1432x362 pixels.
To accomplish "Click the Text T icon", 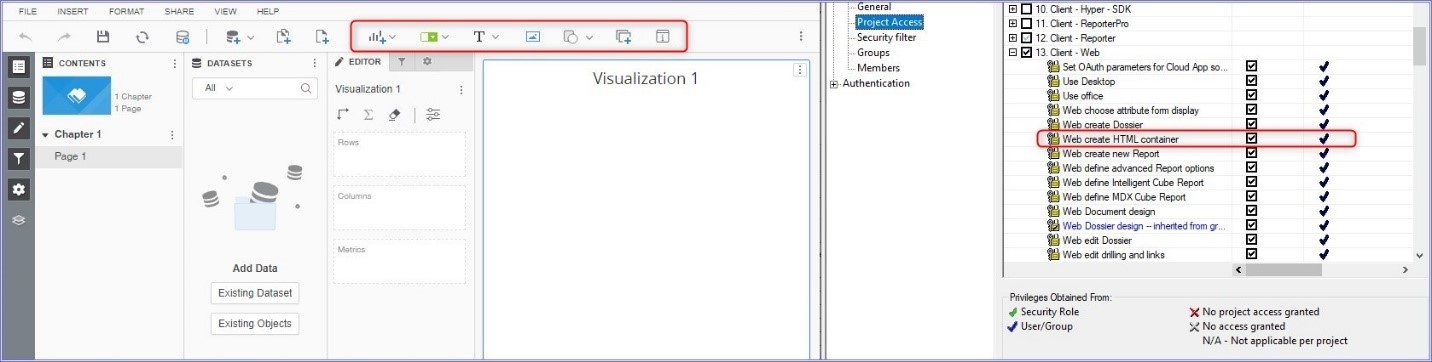I will point(479,36).
